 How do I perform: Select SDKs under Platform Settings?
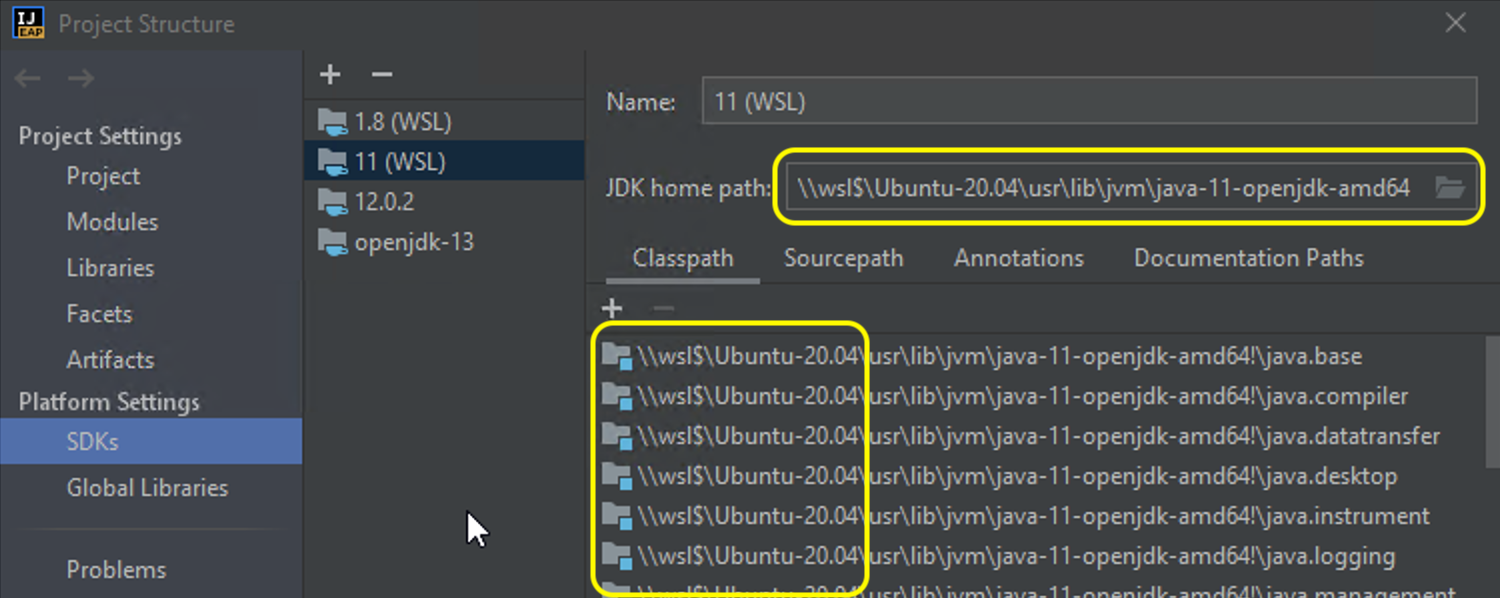(x=151, y=441)
